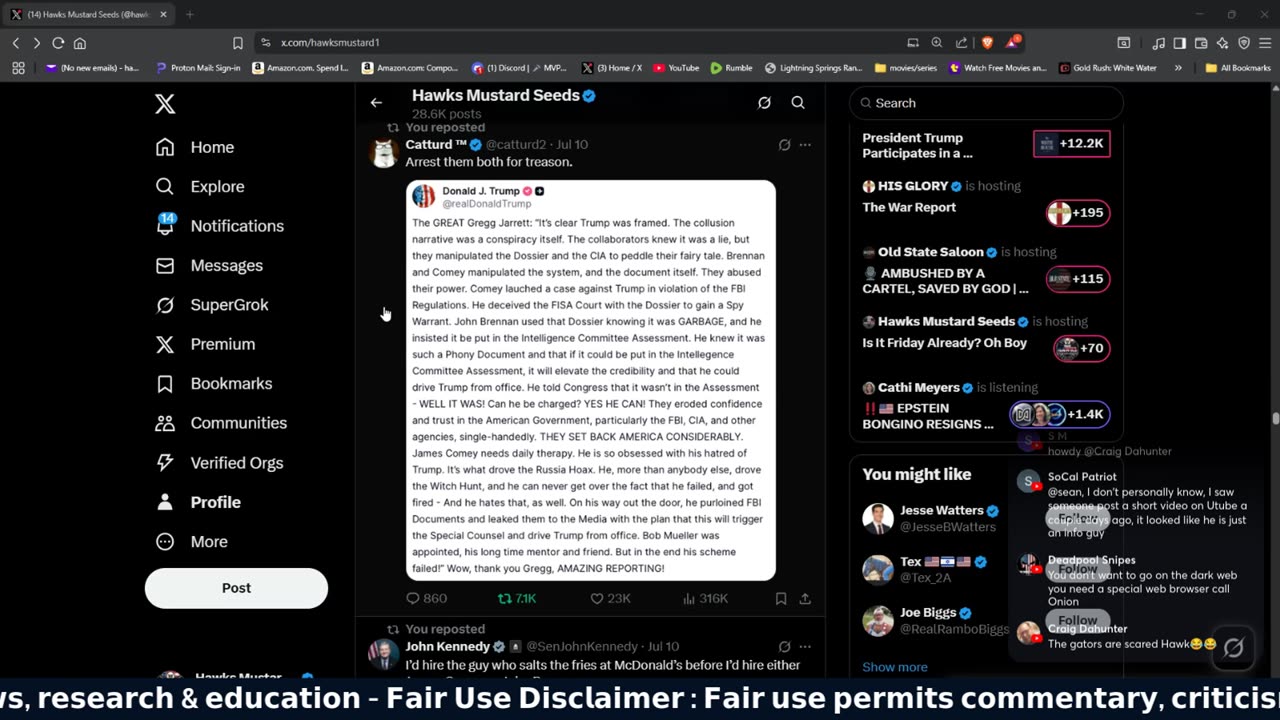Open the three-dot menu on Catturd's post
Image resolution: width=1280 pixels, height=720 pixels.
805,145
